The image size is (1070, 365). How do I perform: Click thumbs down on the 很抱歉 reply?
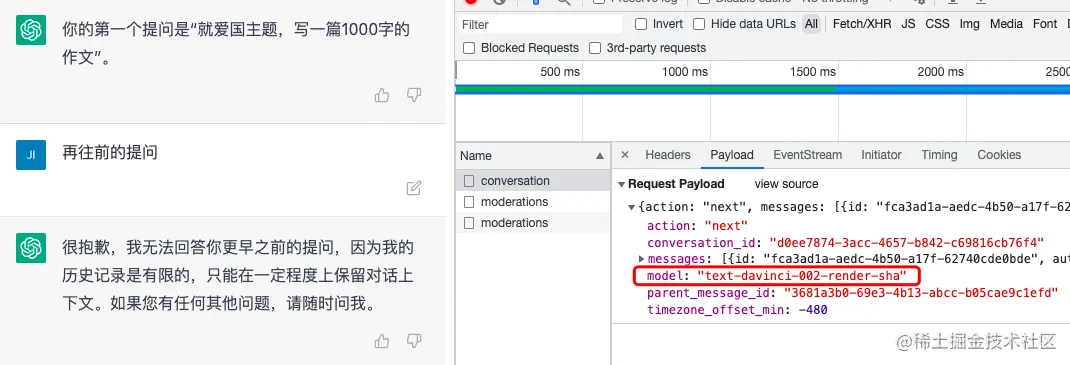point(414,340)
